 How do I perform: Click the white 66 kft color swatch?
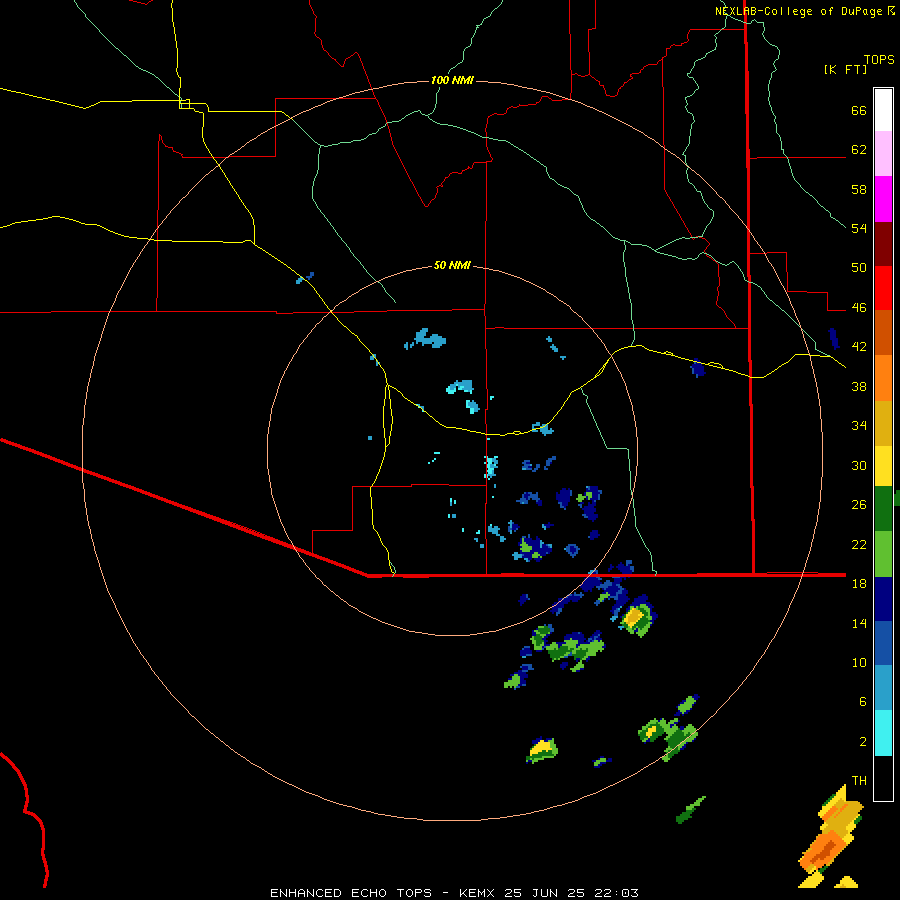click(883, 110)
